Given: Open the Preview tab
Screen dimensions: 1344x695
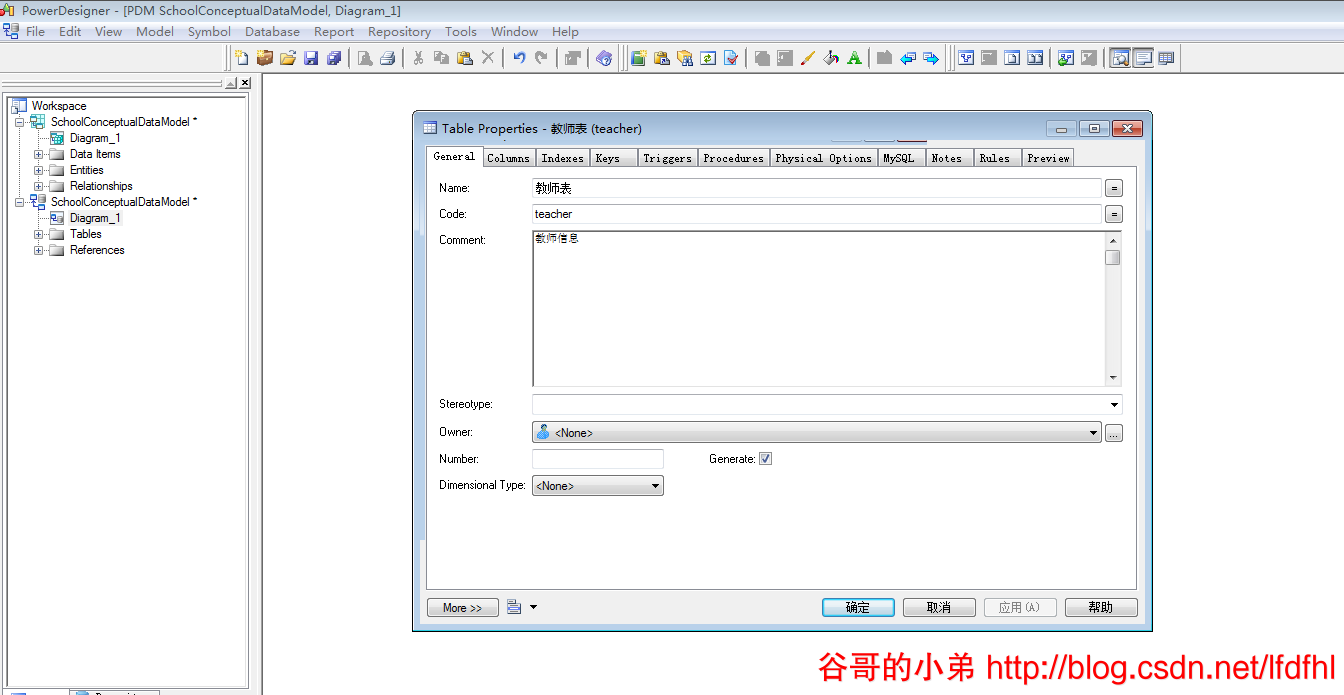Looking at the screenshot, I should pos(1048,158).
